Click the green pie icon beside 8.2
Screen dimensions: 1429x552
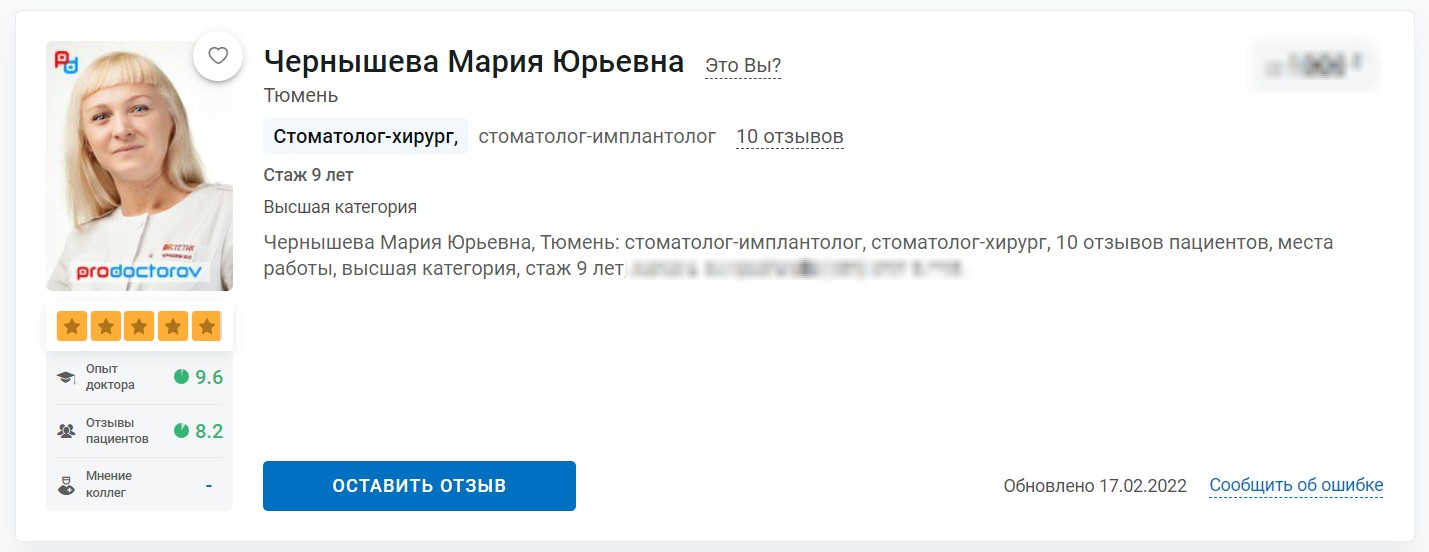pos(181,431)
